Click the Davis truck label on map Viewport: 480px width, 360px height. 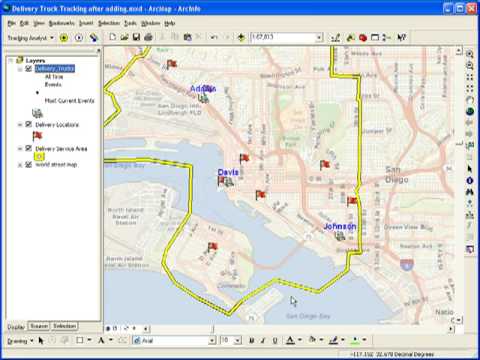228,172
